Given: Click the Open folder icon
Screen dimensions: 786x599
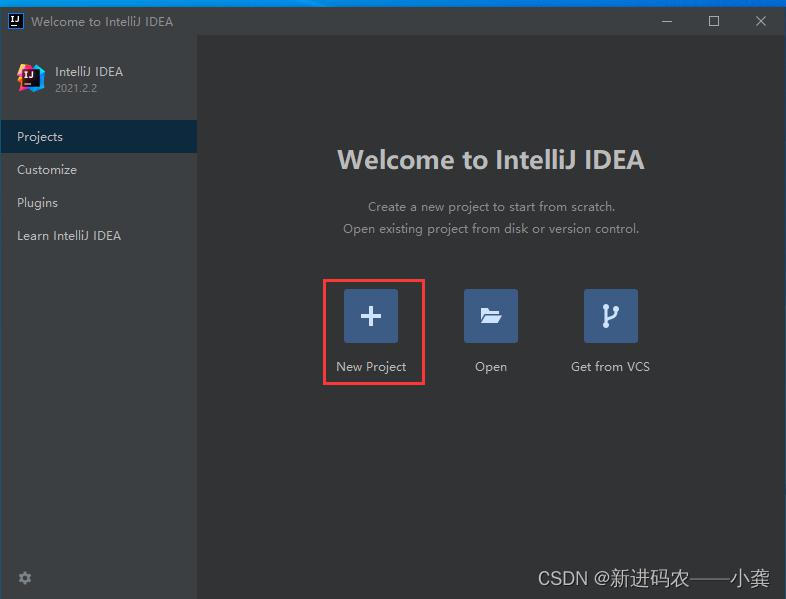Looking at the screenshot, I should coord(491,316).
